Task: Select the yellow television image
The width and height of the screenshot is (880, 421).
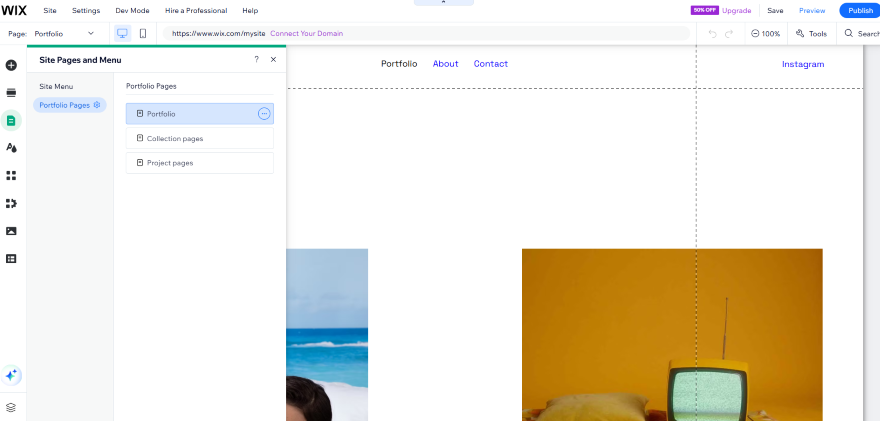Action: coord(672,335)
